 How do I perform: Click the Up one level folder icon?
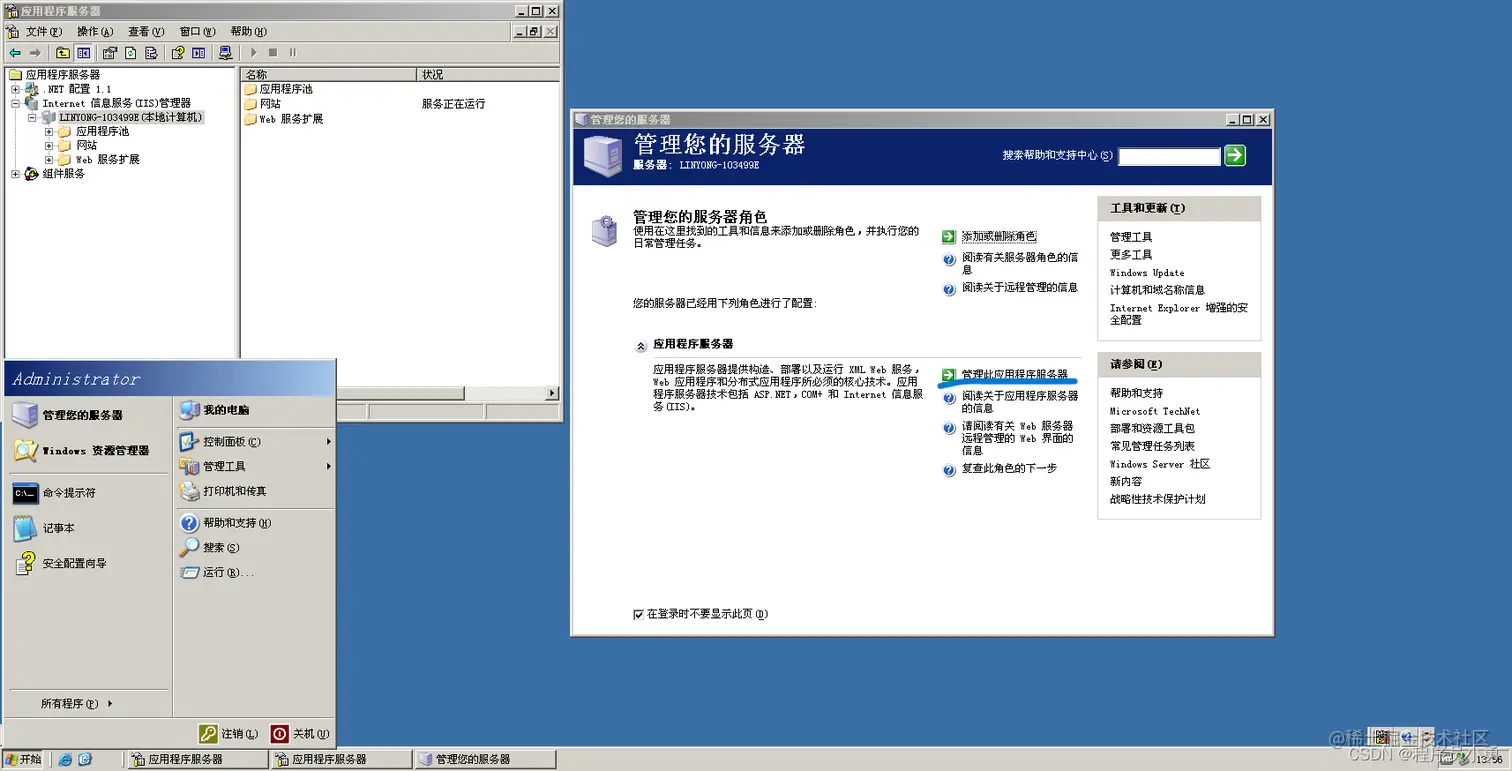pyautogui.click(x=62, y=53)
